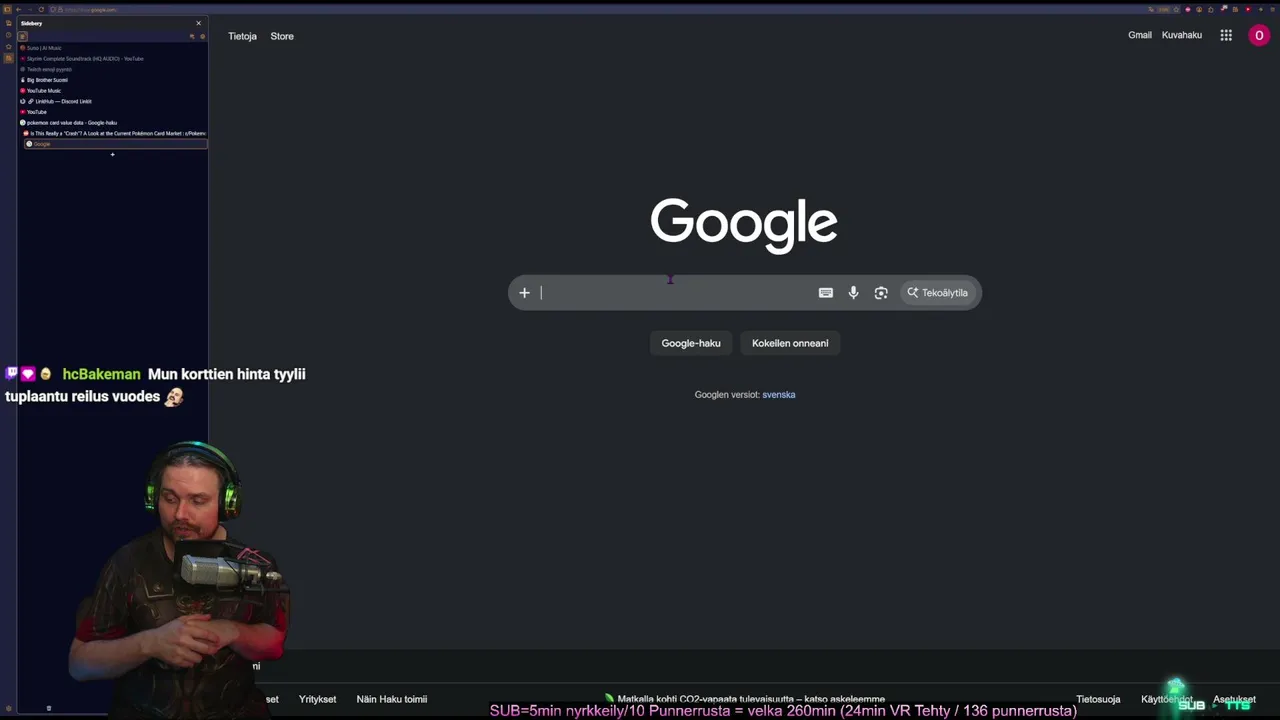Switch to the pokemon card value data tab
Viewport: 1280px width, 720px height.
point(113,123)
